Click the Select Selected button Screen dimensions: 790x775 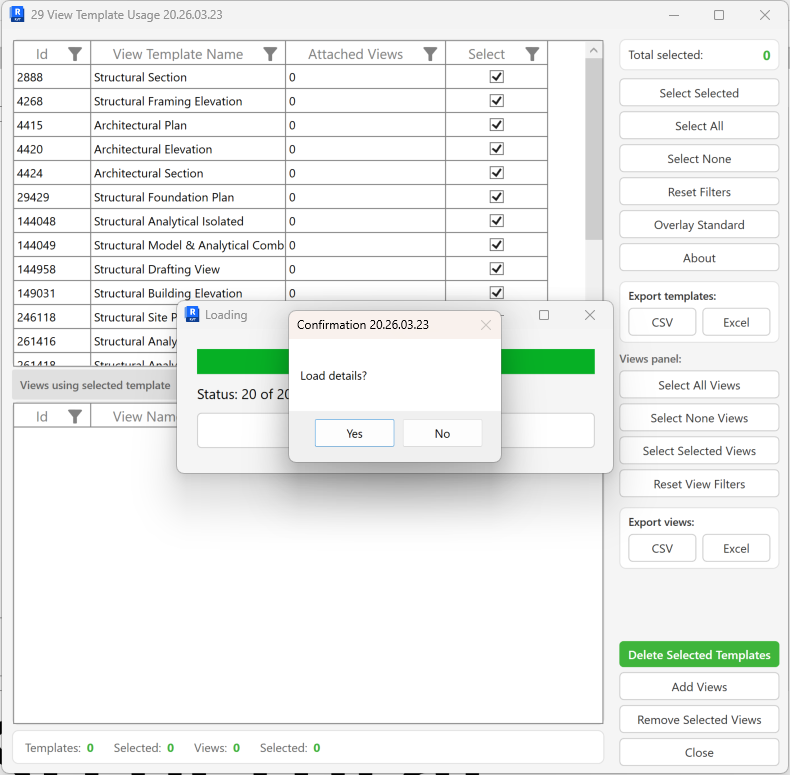click(699, 93)
